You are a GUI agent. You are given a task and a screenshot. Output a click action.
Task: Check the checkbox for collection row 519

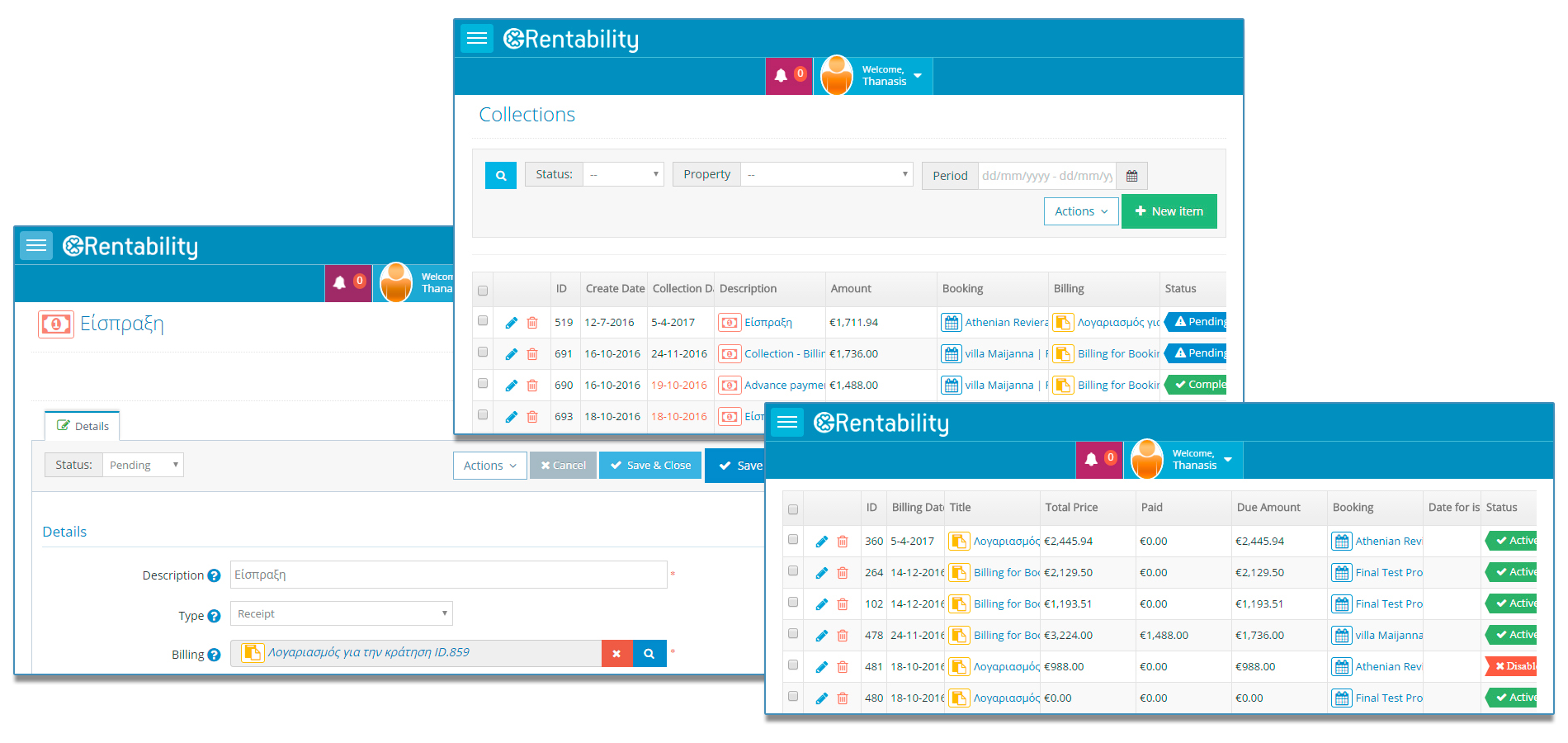click(x=483, y=321)
